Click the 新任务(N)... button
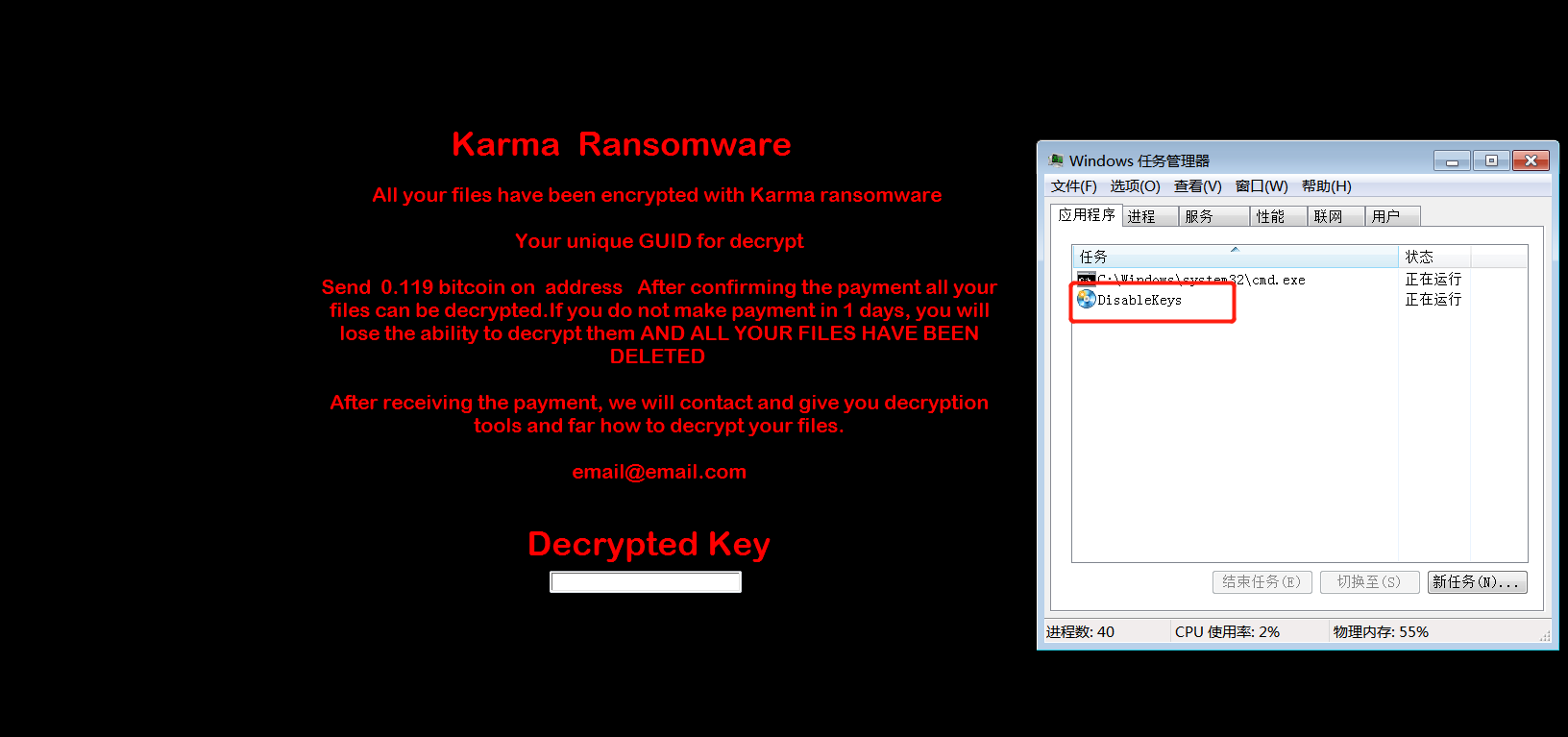This screenshot has width=1568, height=737. pyautogui.click(x=1477, y=582)
